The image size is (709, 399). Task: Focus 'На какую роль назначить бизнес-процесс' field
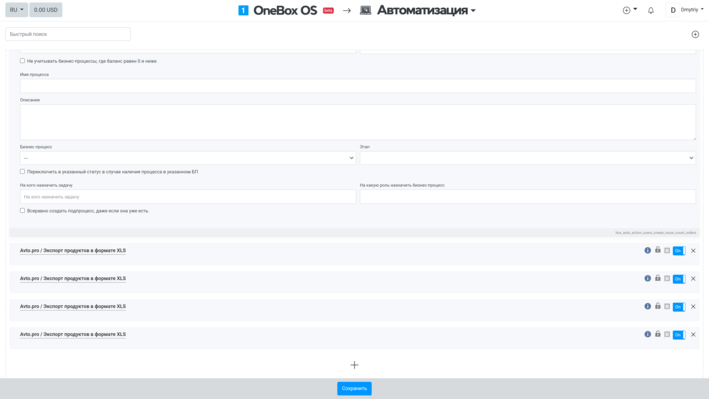528,197
